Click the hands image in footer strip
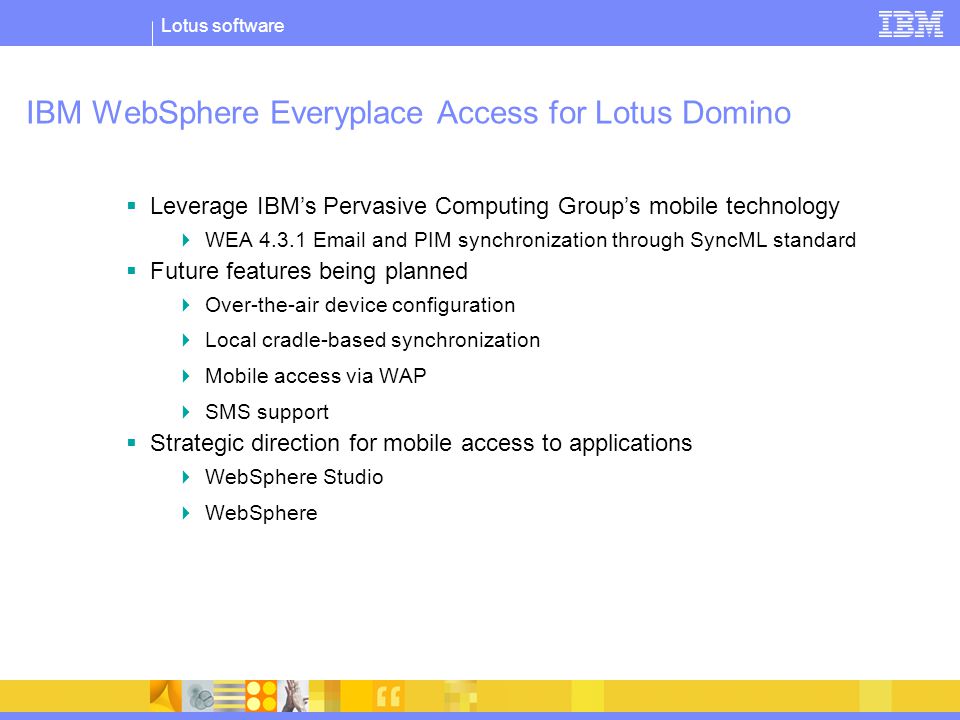This screenshot has width=960, height=720. click(293, 696)
